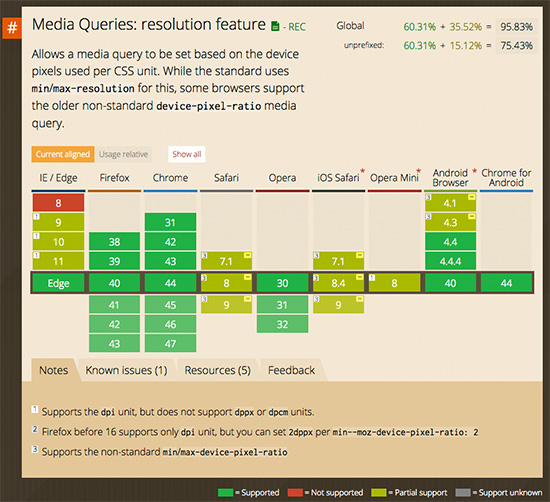This screenshot has height=502, width=550.
Task: Click the Firefox 43 cell
Action: click(114, 343)
